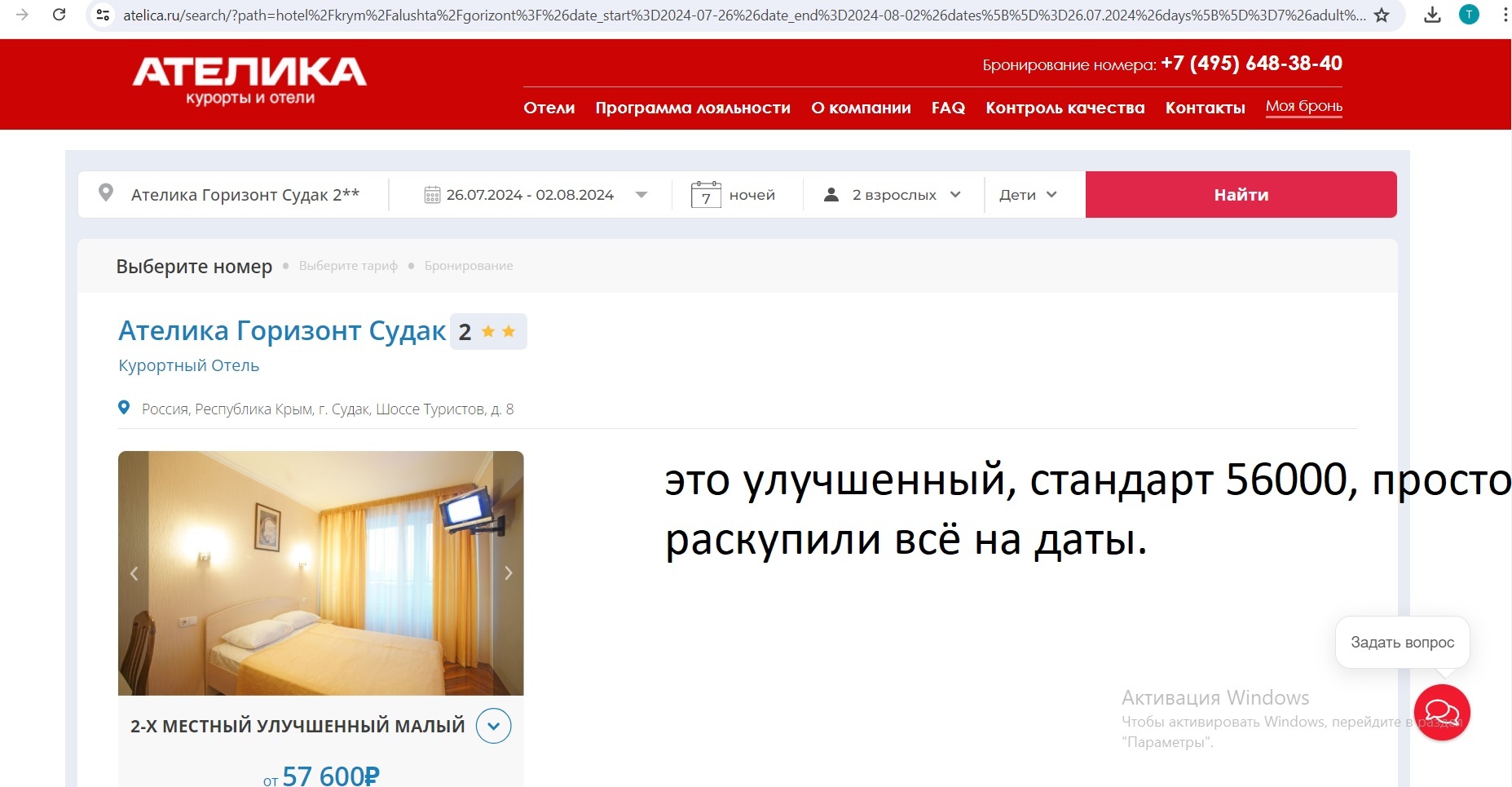This screenshot has height=787, width=1512.
Task: Click the calendar icon beside the dates
Action: pyautogui.click(x=432, y=195)
